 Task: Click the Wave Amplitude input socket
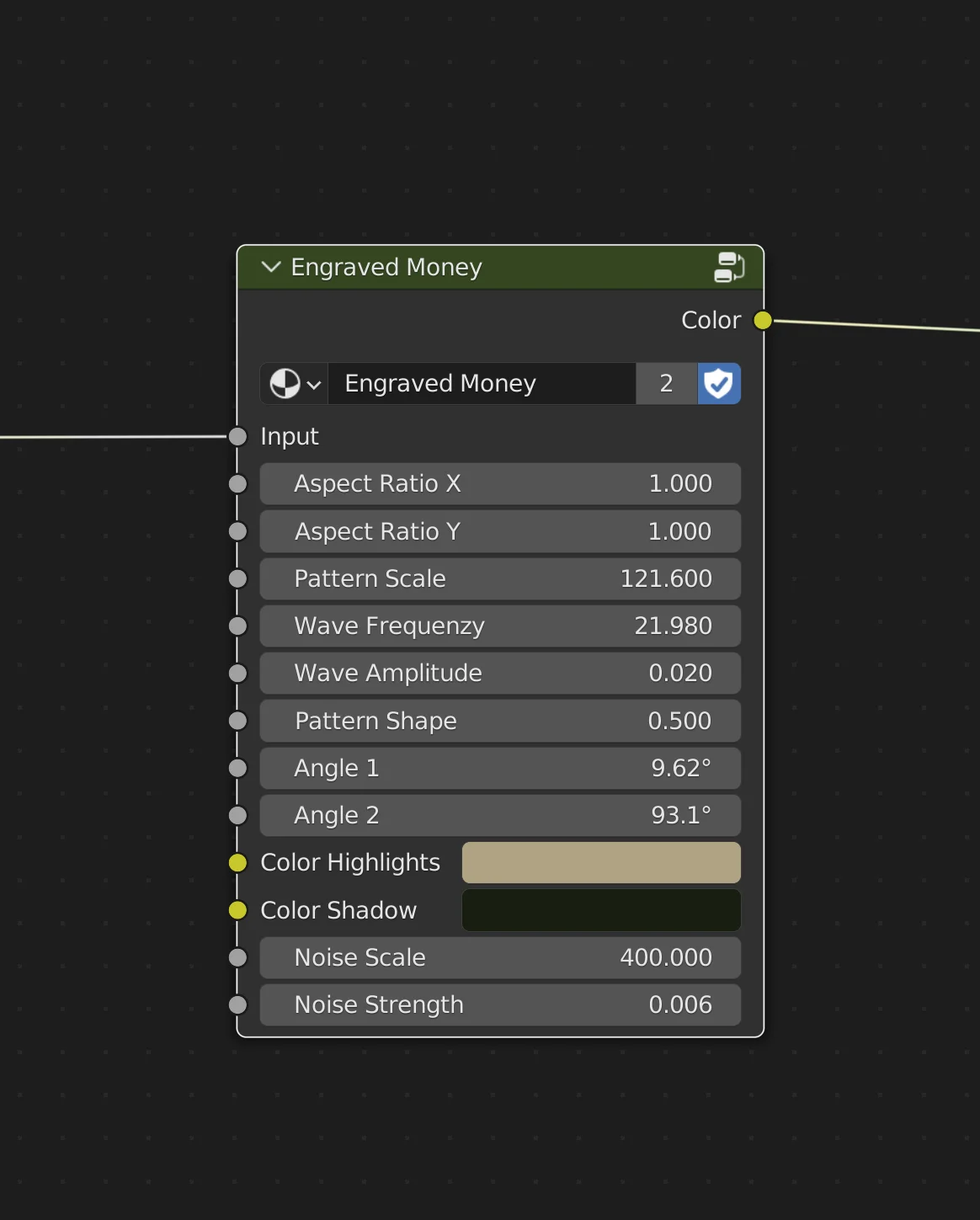[237, 673]
